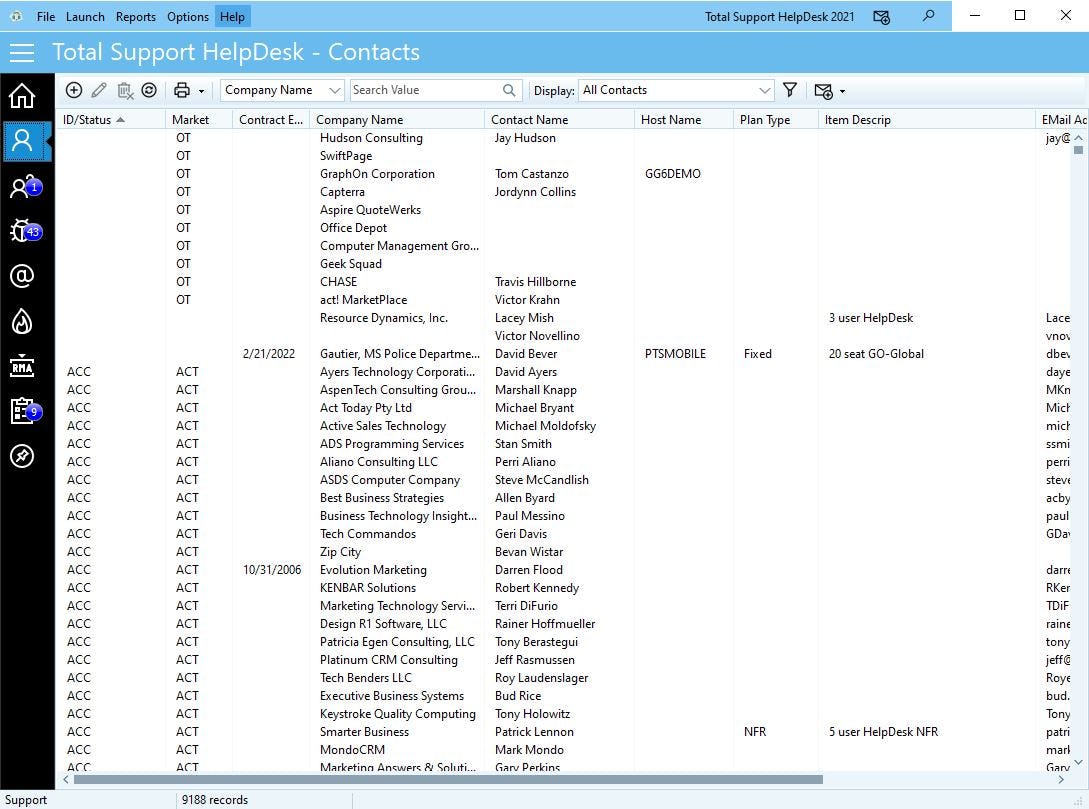Select the Contacts sidebar icon
1089x809 pixels.
point(27,141)
